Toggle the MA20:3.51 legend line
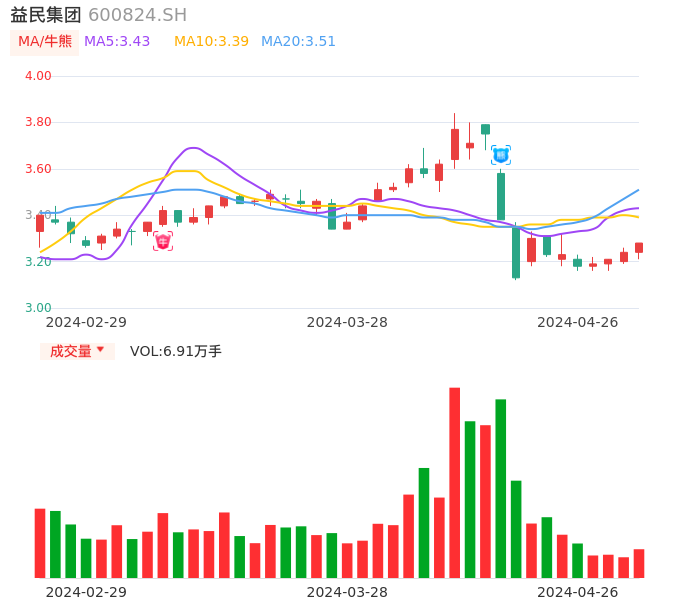 pyautogui.click(x=298, y=42)
